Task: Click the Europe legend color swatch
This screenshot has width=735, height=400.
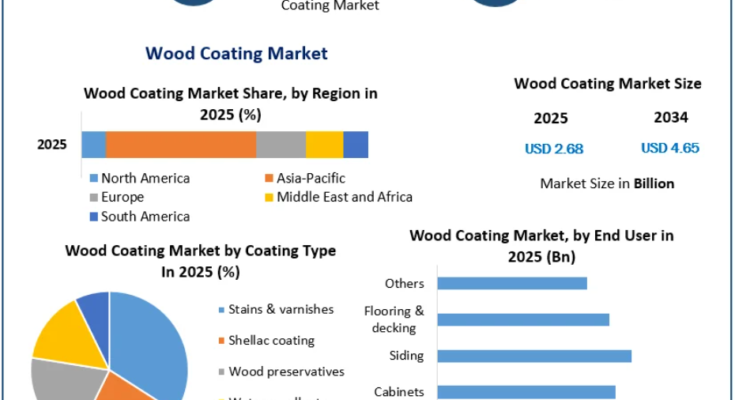Action: coord(94,197)
